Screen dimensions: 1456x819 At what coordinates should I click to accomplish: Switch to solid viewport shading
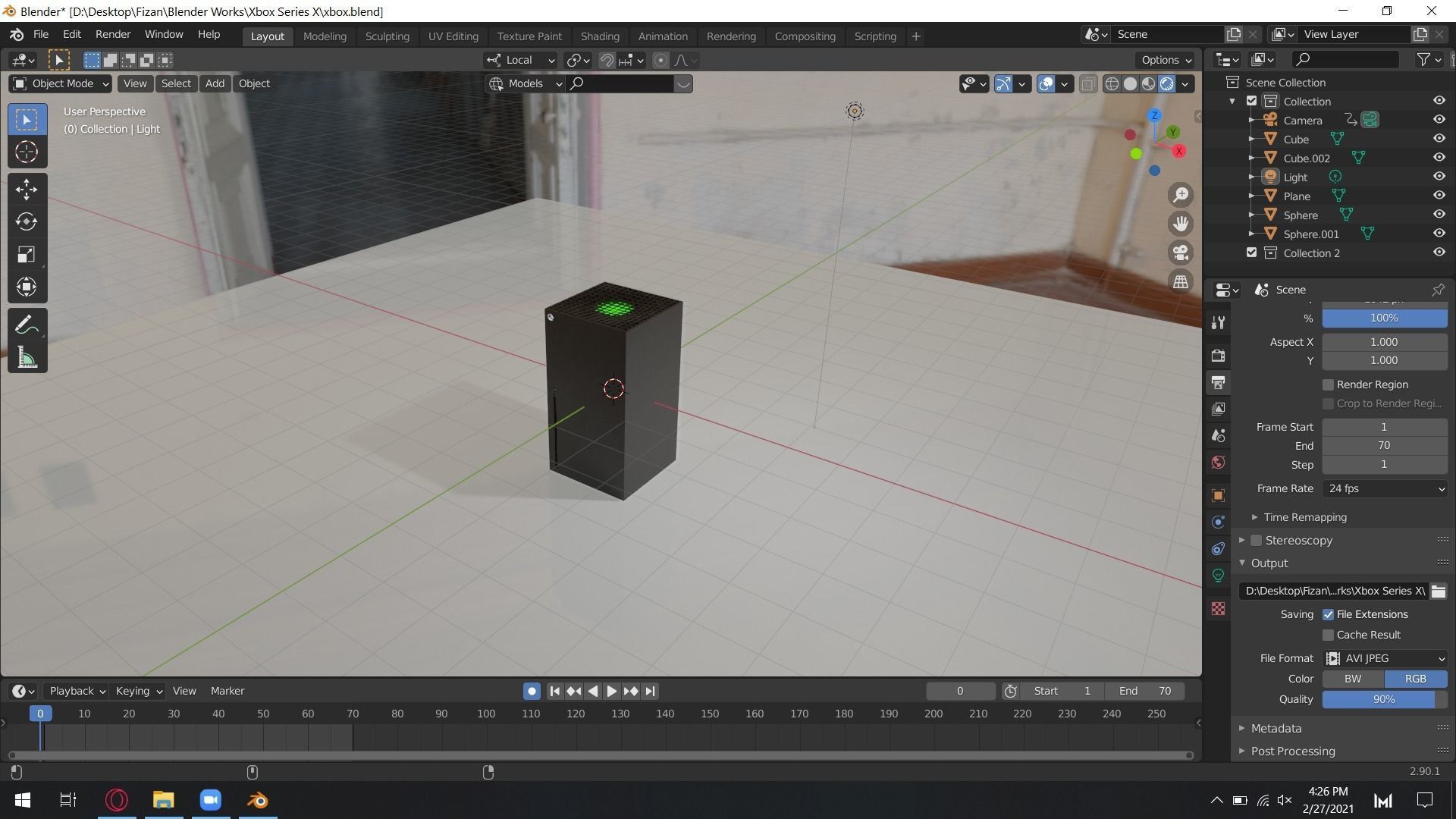(1130, 84)
